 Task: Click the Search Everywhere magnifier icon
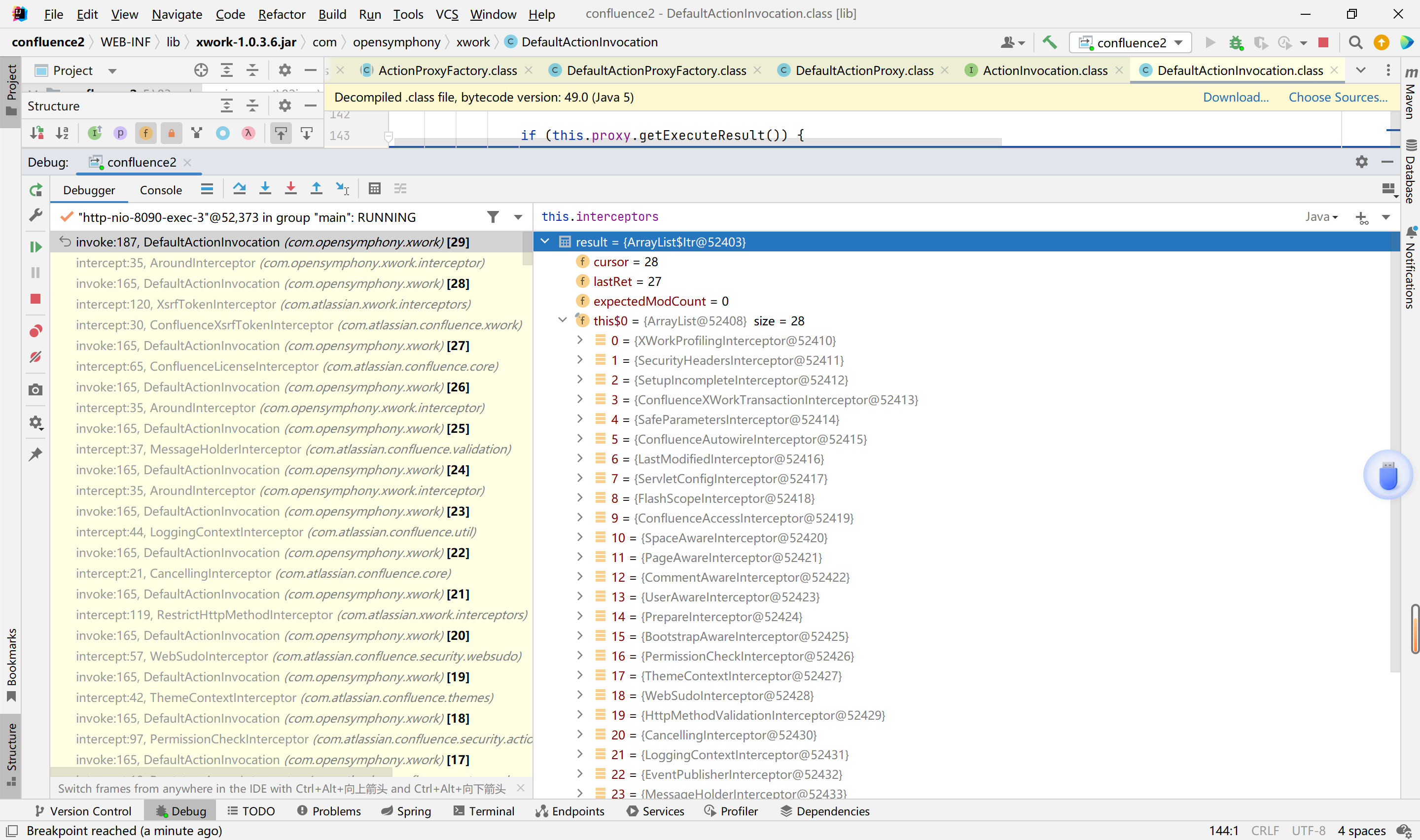[1355, 42]
